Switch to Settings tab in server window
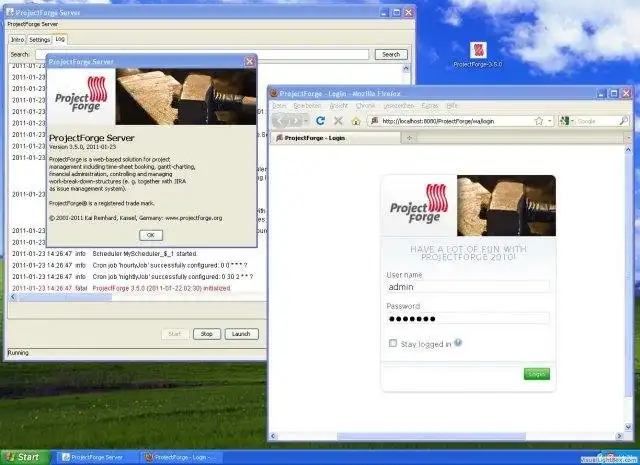Screen dimensions: 640x465 [x=40, y=40]
